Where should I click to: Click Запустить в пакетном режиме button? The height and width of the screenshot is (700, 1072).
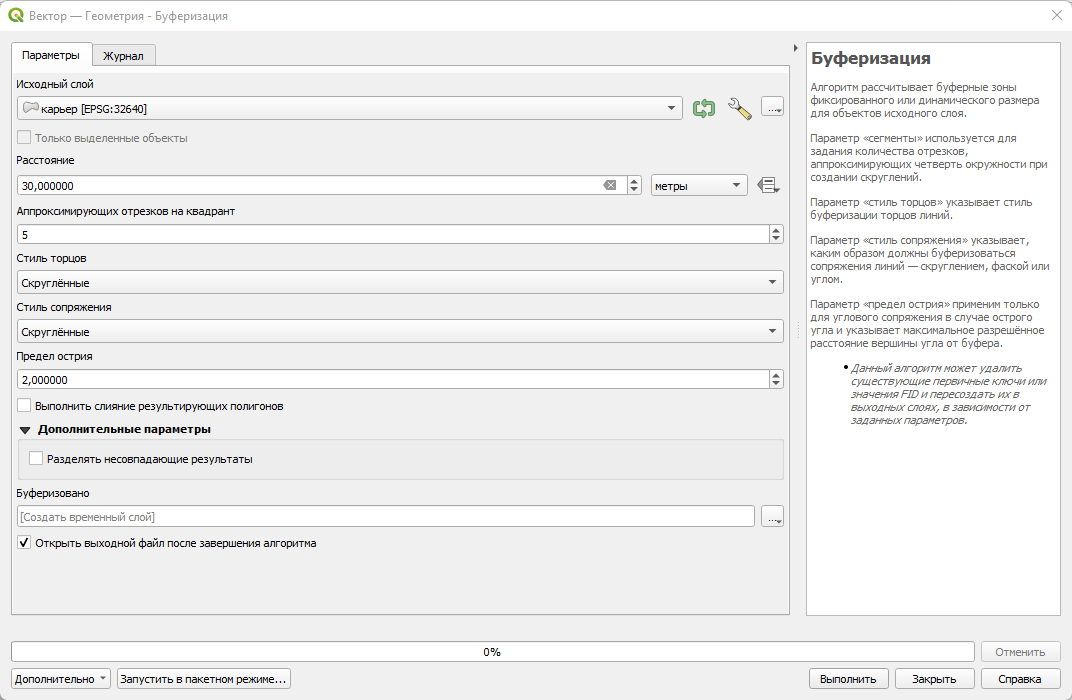203,679
